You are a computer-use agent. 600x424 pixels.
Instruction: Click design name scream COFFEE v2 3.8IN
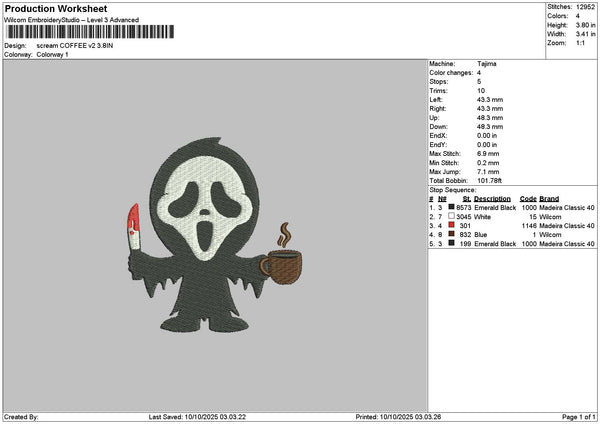coord(75,46)
